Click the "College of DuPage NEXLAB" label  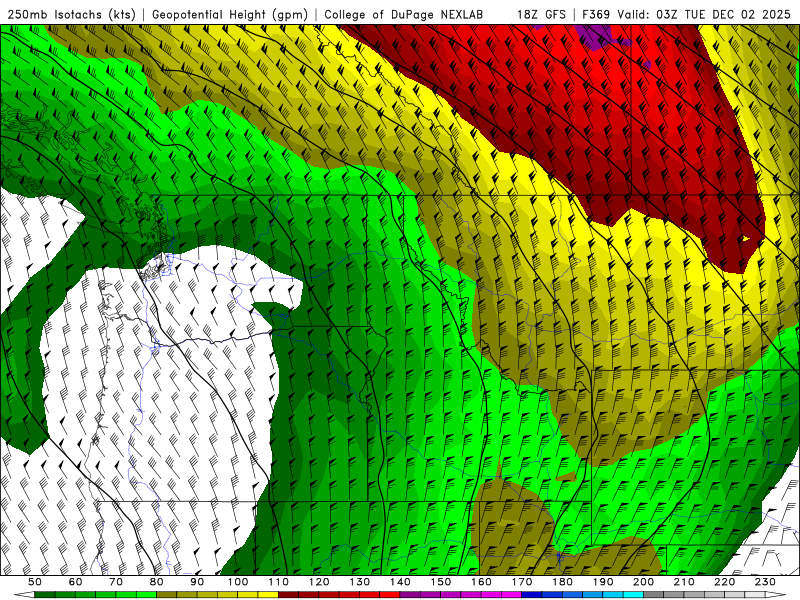(404, 14)
